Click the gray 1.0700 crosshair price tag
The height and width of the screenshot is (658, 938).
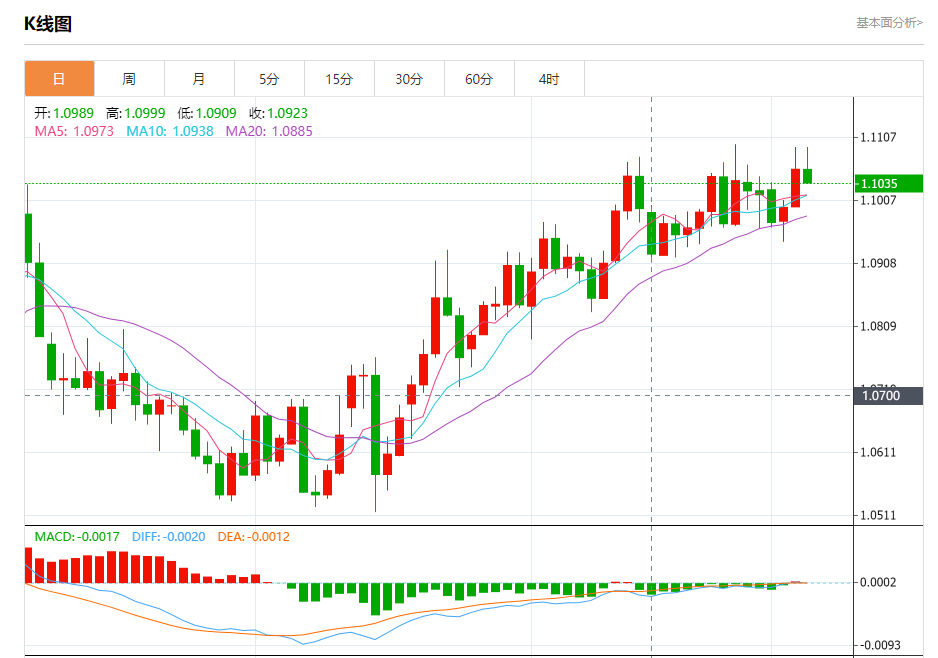888,395
